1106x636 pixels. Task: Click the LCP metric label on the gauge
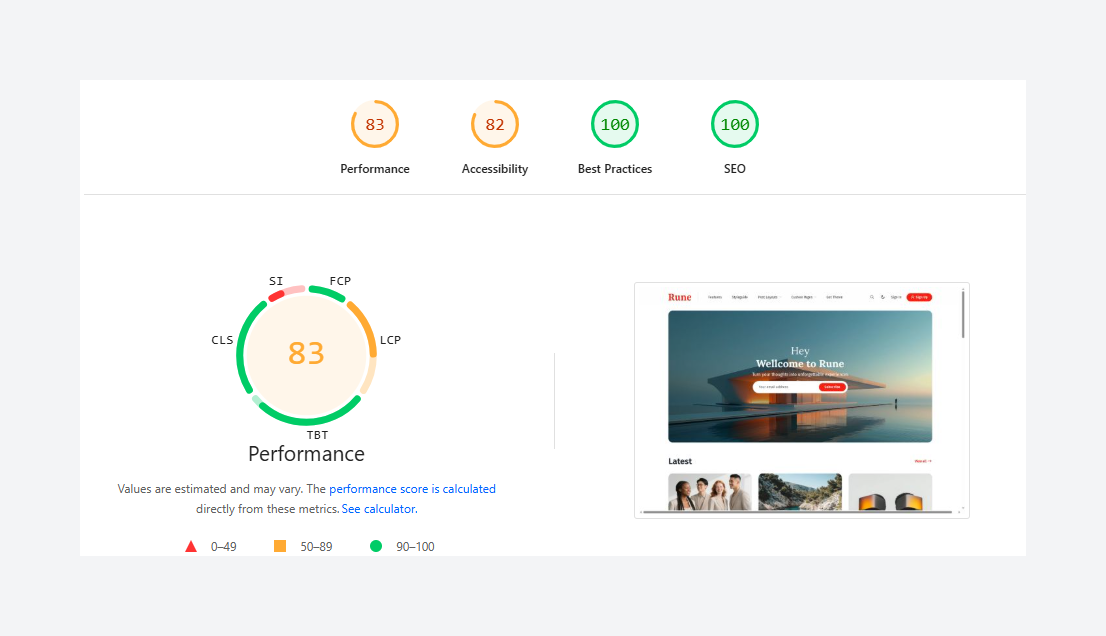(x=390, y=340)
